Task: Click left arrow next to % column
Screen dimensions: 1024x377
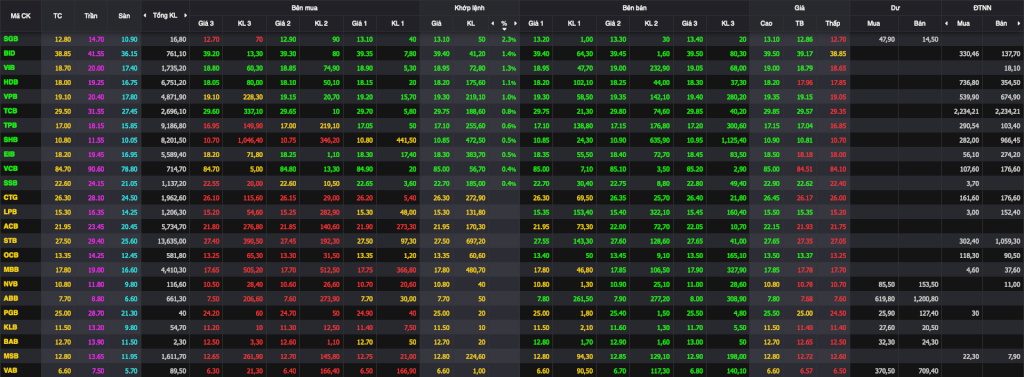Action: click(493, 24)
